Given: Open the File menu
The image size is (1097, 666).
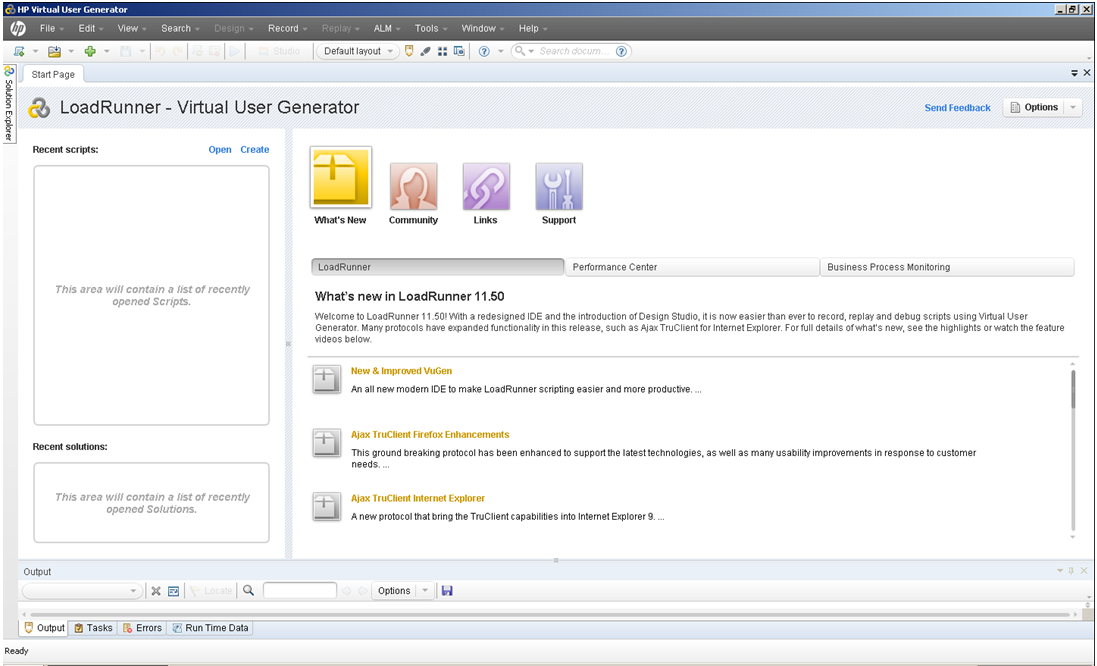Looking at the screenshot, I should click(52, 28).
